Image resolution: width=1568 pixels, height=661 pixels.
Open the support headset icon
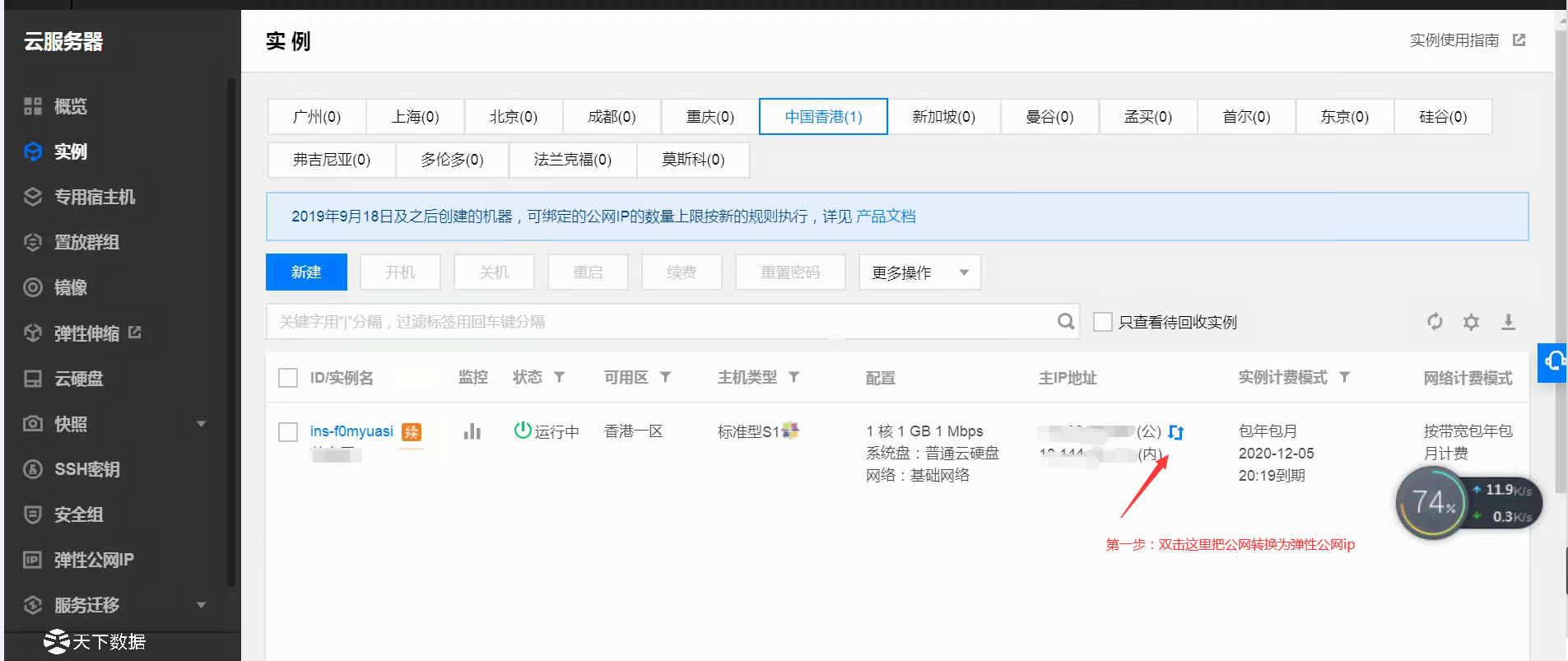click(1553, 361)
